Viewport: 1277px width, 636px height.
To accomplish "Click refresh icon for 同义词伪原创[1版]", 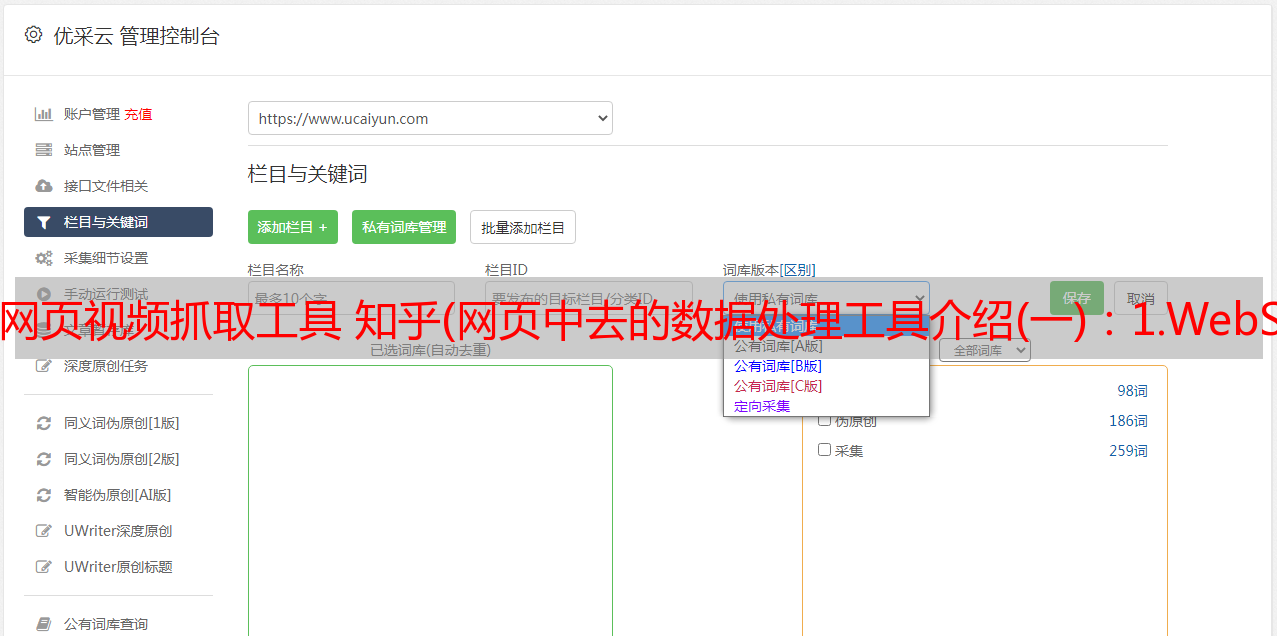I will (x=43, y=423).
